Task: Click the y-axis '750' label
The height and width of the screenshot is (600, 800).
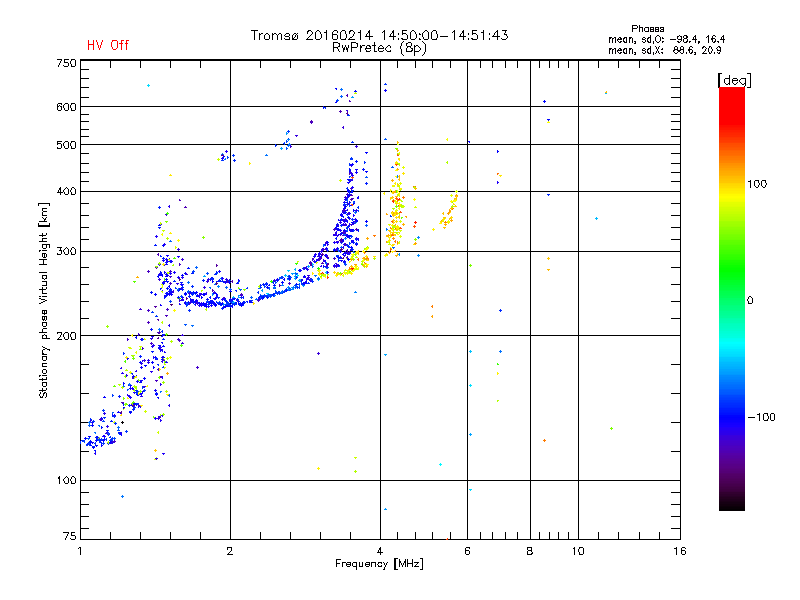Action: (x=66, y=63)
